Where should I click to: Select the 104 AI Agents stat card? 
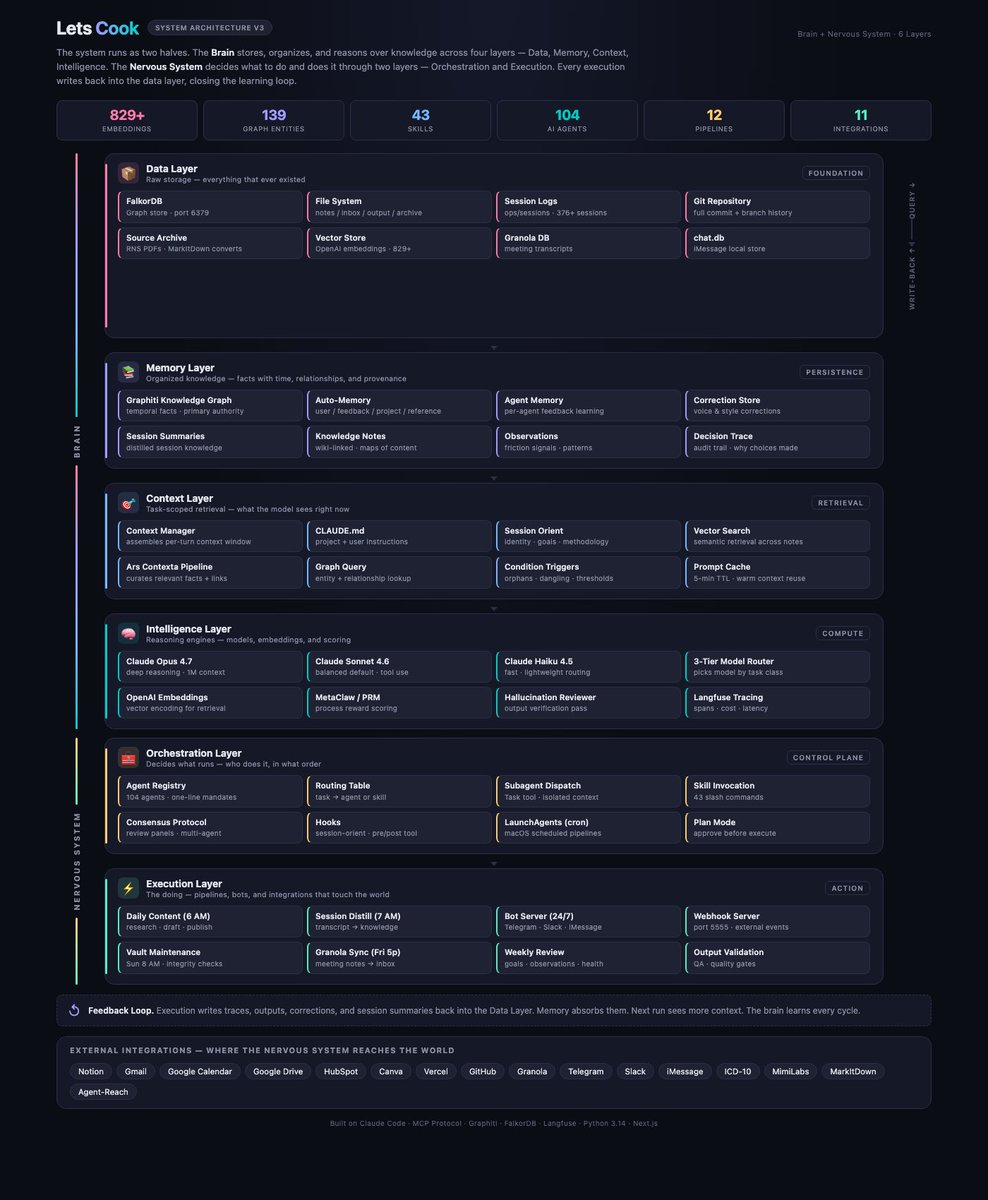coord(567,120)
